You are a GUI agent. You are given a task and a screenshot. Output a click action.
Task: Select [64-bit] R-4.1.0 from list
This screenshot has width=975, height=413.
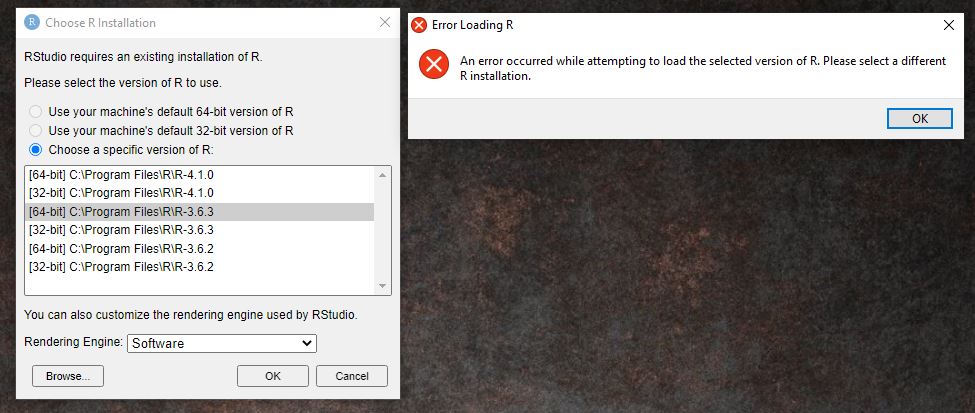[x=200, y=175]
